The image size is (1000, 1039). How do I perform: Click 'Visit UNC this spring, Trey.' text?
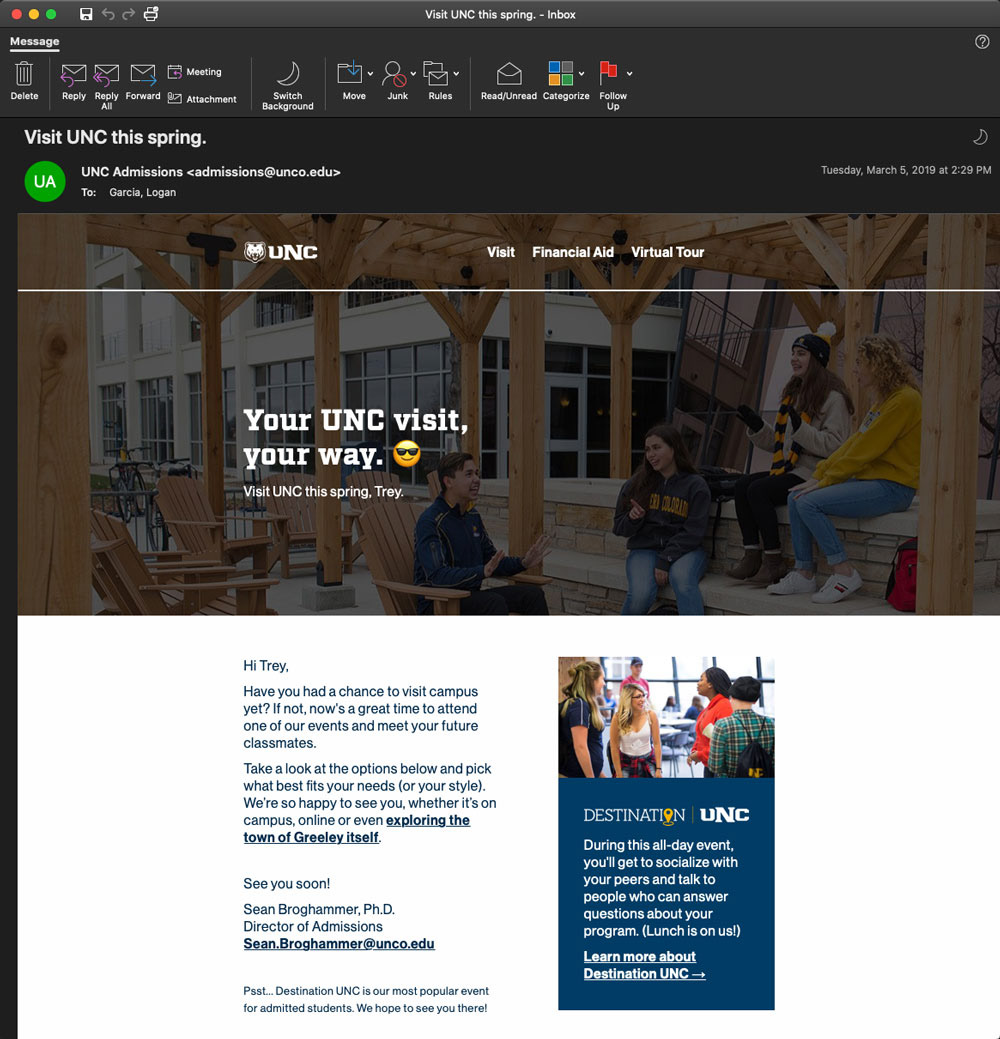323,492
